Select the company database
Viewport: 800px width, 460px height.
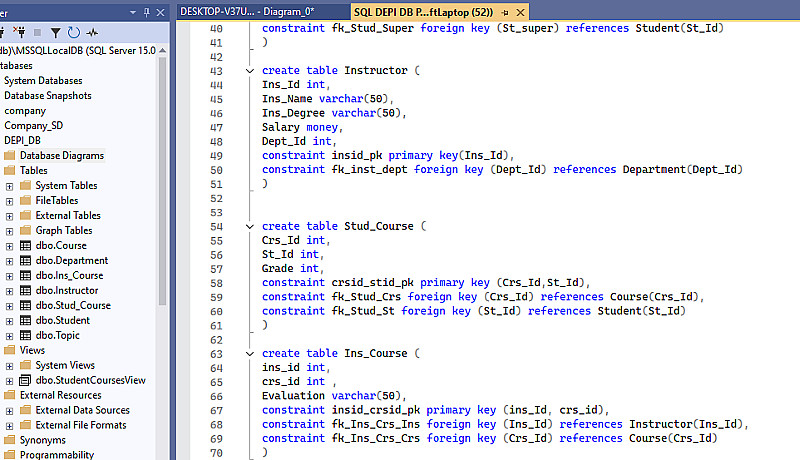click(25, 111)
